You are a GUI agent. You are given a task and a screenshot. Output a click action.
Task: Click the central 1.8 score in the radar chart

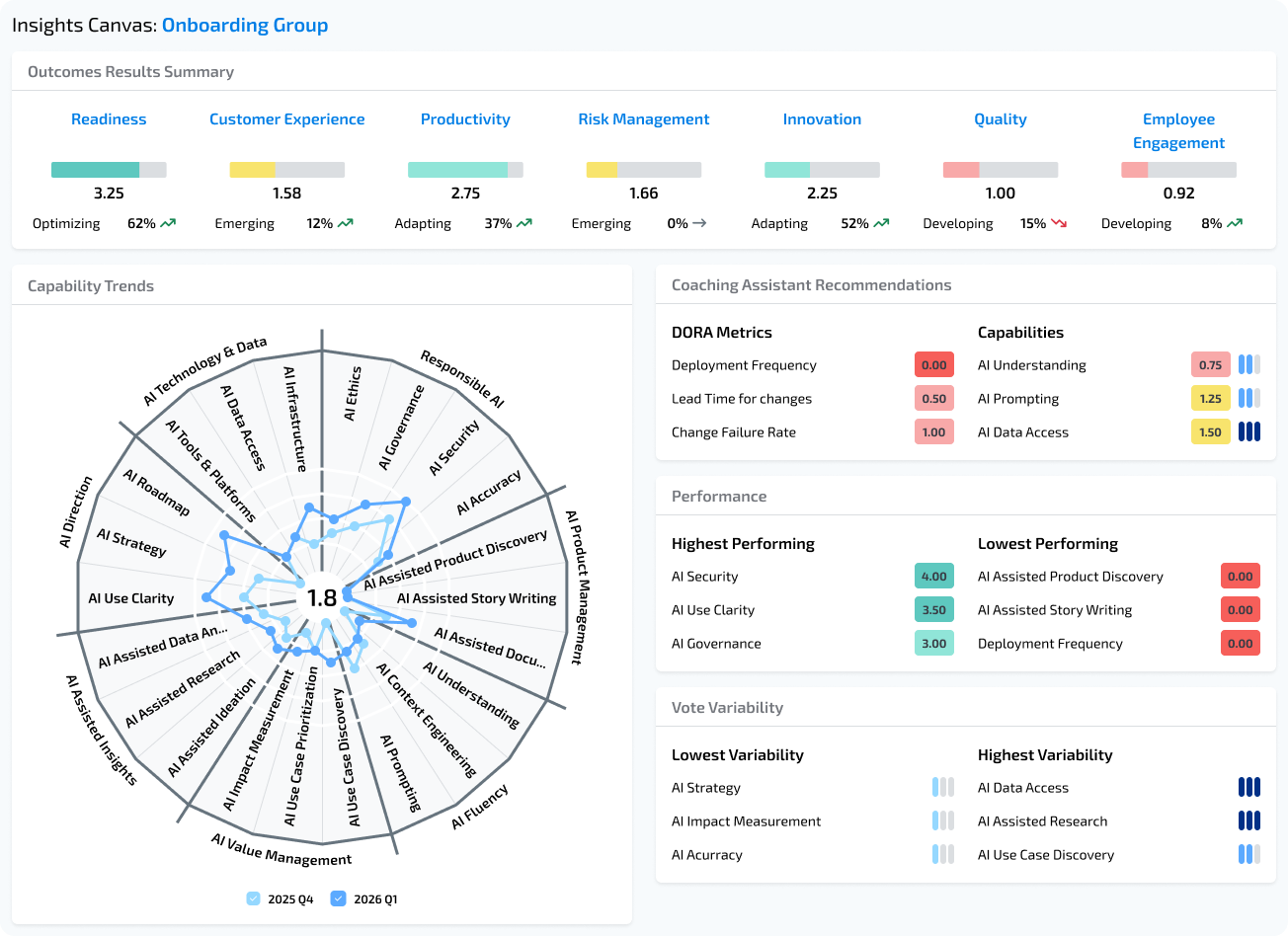(321, 596)
